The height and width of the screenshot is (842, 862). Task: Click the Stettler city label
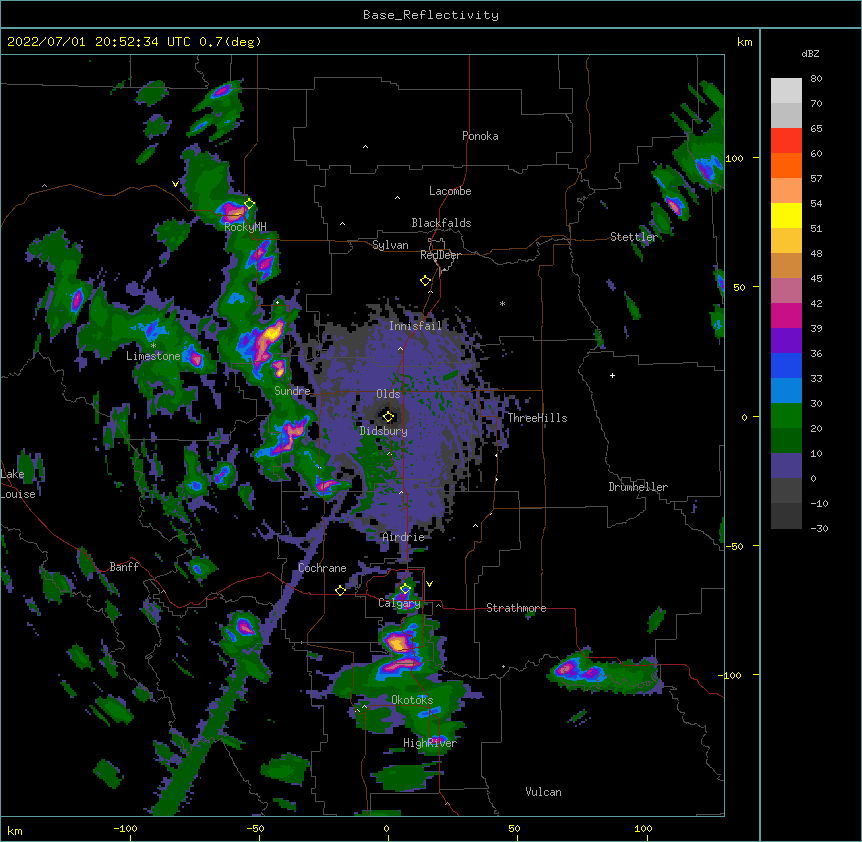pos(633,237)
